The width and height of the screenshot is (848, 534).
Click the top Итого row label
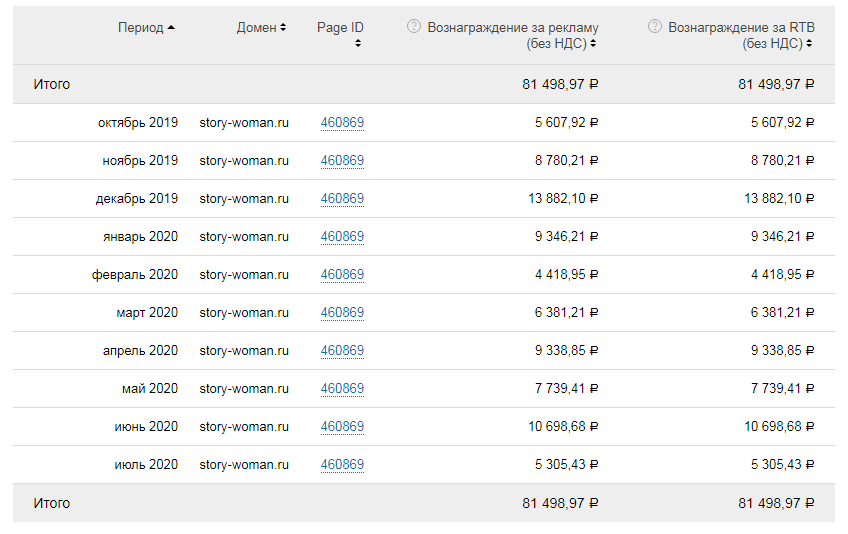[52, 85]
